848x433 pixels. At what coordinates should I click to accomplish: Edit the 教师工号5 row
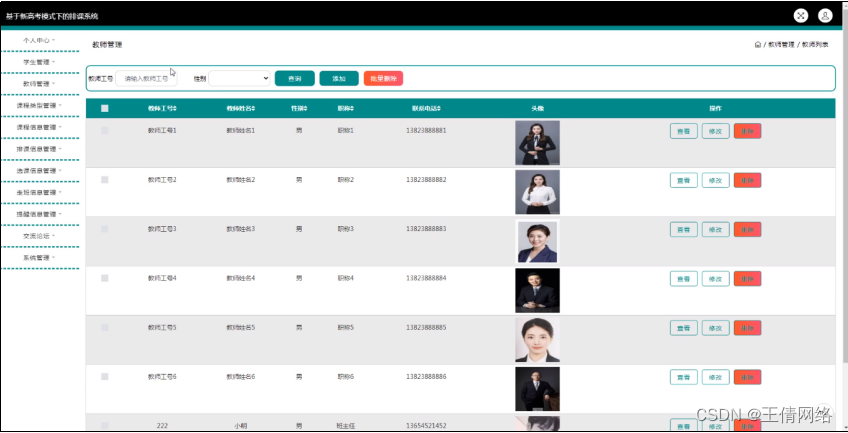[x=716, y=328]
